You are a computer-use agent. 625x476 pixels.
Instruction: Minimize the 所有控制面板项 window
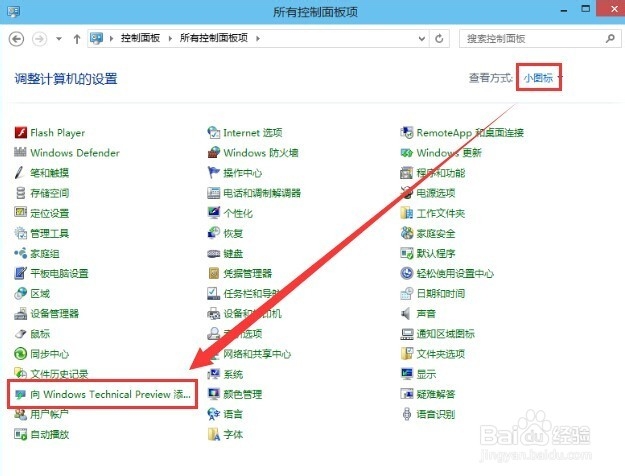point(564,11)
